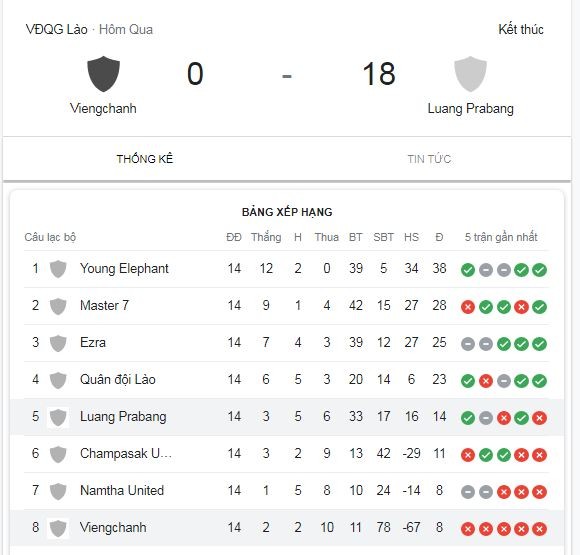Image resolution: width=580 pixels, height=555 pixels.
Task: Click Ezra's first gray draw icon
Action: click(468, 344)
